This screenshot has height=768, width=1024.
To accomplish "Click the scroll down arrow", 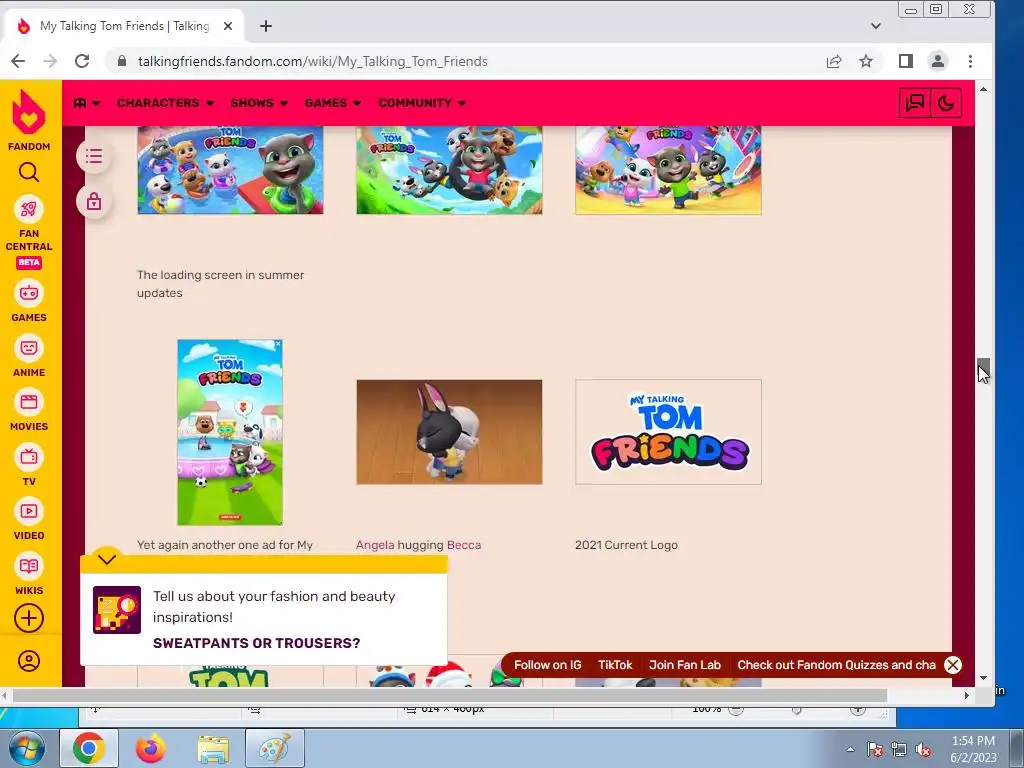I will pos(984,678).
